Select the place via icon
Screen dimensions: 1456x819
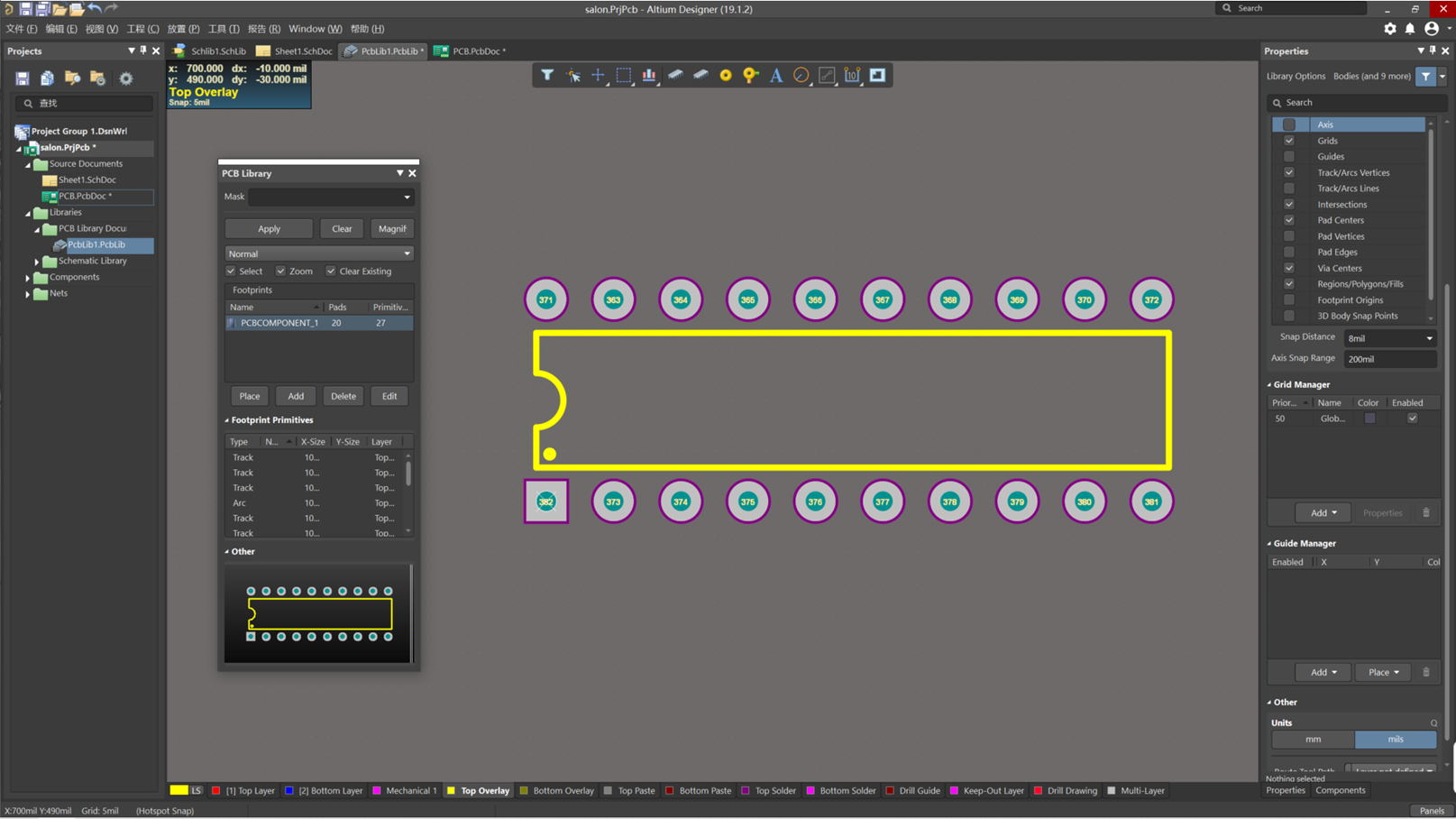click(x=751, y=75)
